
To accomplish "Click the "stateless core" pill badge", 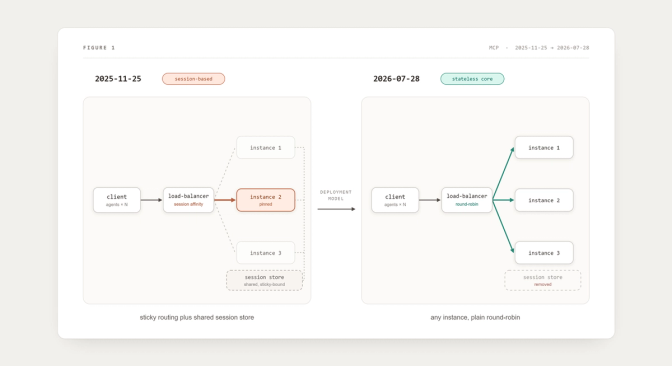I will pos(472,79).
